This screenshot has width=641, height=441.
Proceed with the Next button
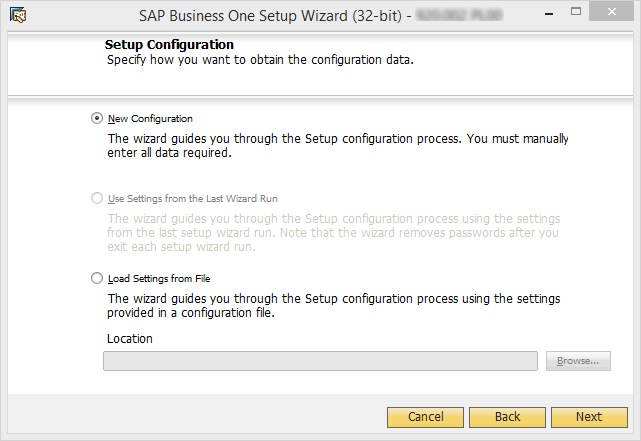point(589,417)
